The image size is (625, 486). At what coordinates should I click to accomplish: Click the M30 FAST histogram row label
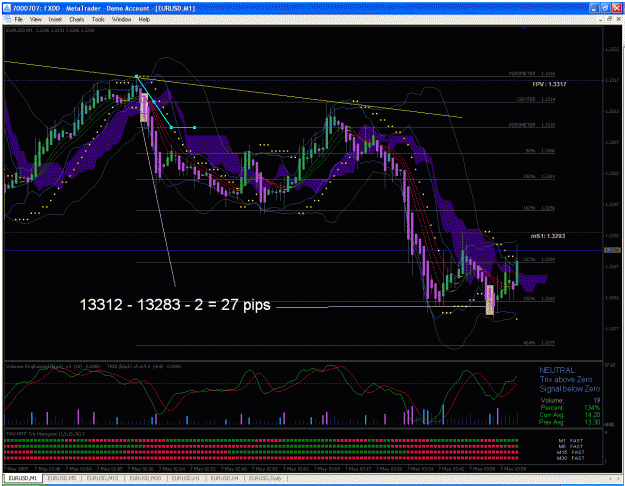(x=571, y=458)
